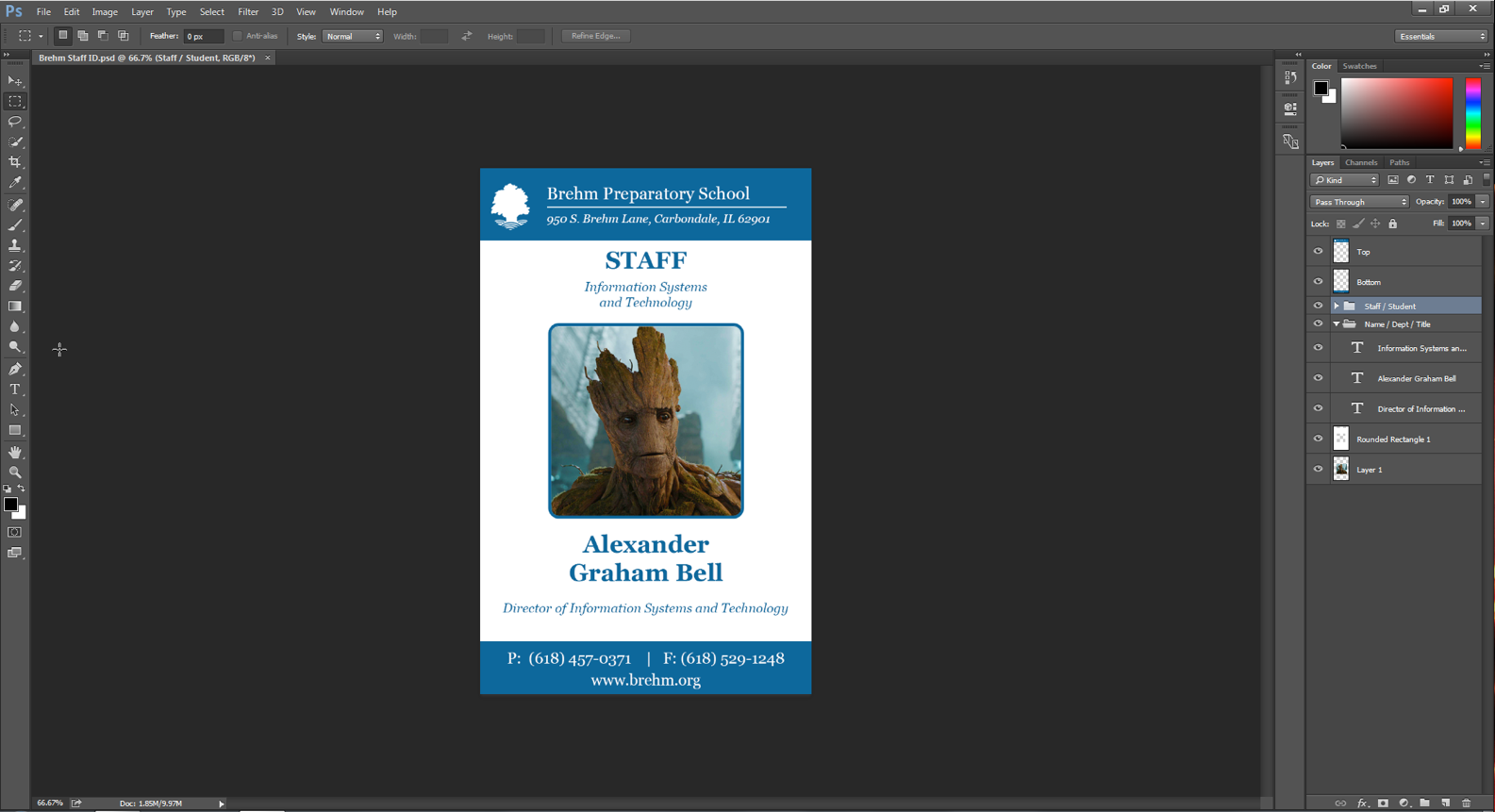The width and height of the screenshot is (1495, 812).
Task: Select the Pen tool
Action: pos(15,369)
